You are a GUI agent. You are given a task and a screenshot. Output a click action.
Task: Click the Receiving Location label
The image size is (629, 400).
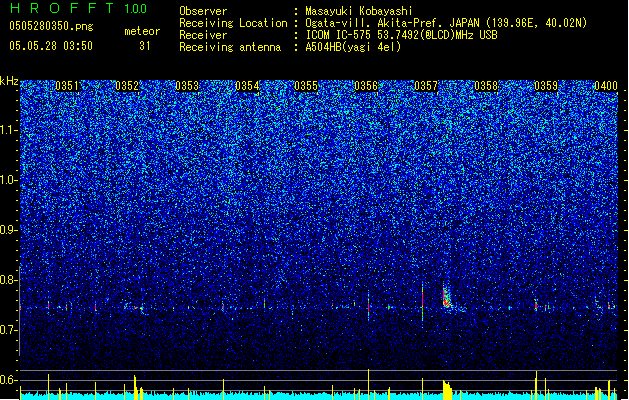coord(233,23)
